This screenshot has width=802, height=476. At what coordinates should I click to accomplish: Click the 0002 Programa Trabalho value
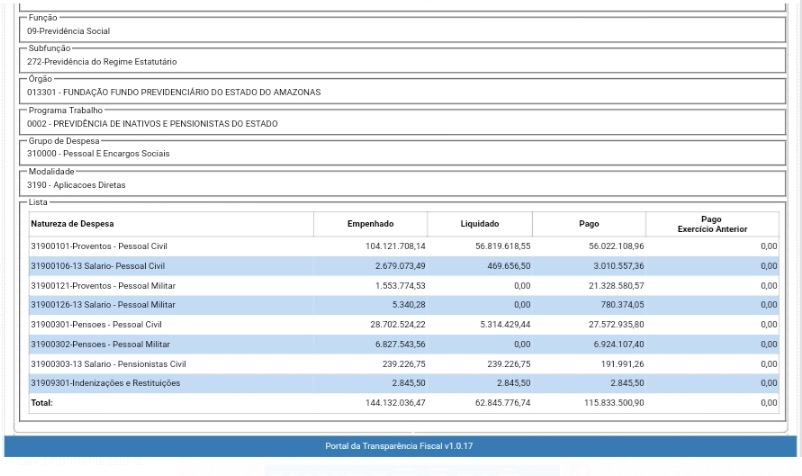tap(152, 124)
